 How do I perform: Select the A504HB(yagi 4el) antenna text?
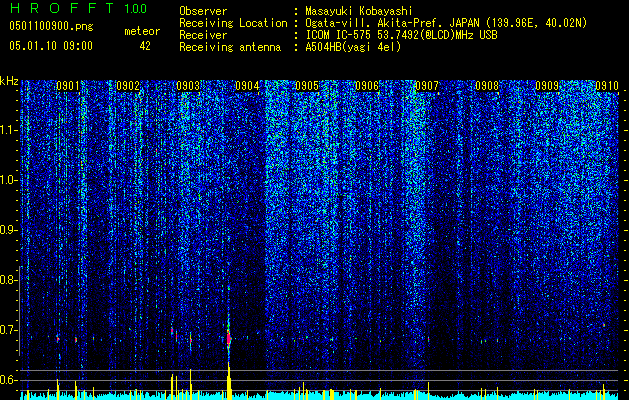353,47
